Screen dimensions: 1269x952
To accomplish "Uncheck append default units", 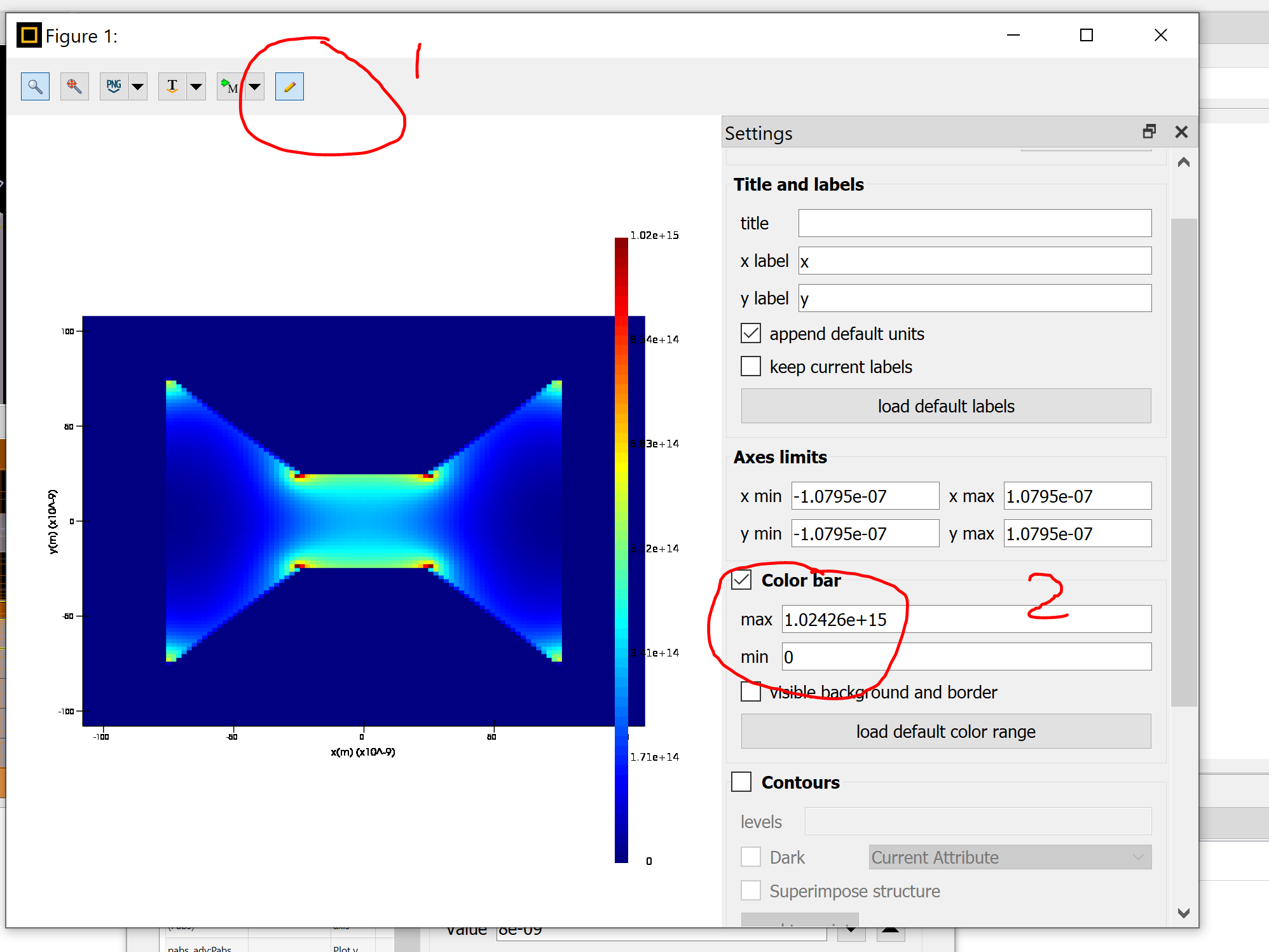I will pos(751,333).
